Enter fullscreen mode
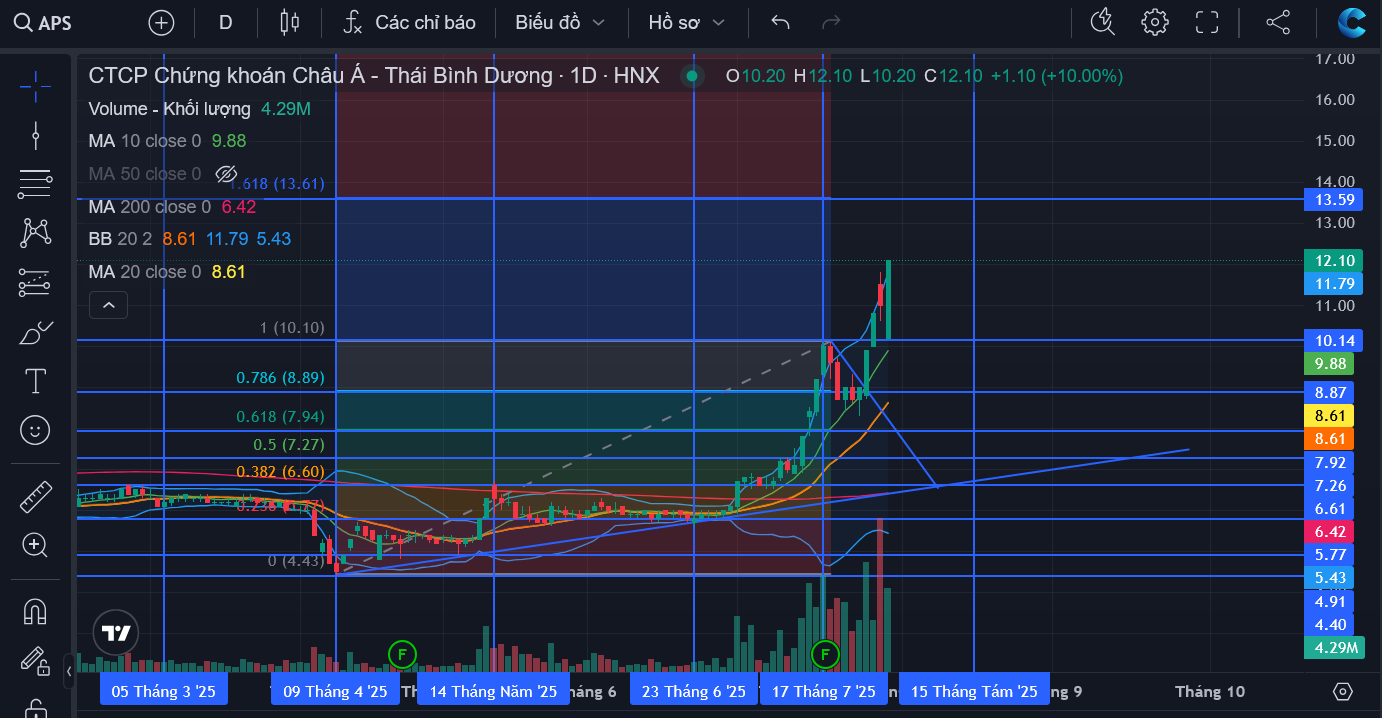 (x=1207, y=22)
